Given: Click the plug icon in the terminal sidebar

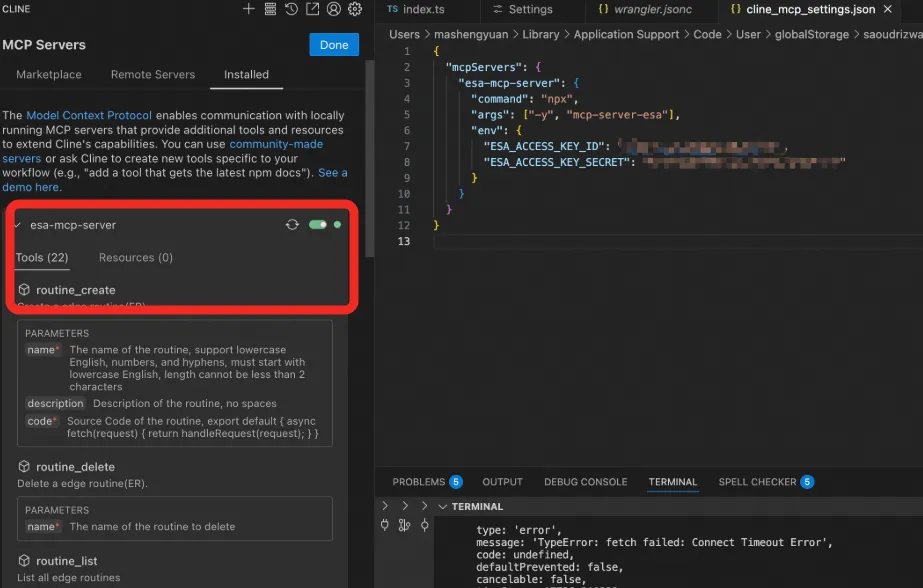Looking at the screenshot, I should click(384, 524).
